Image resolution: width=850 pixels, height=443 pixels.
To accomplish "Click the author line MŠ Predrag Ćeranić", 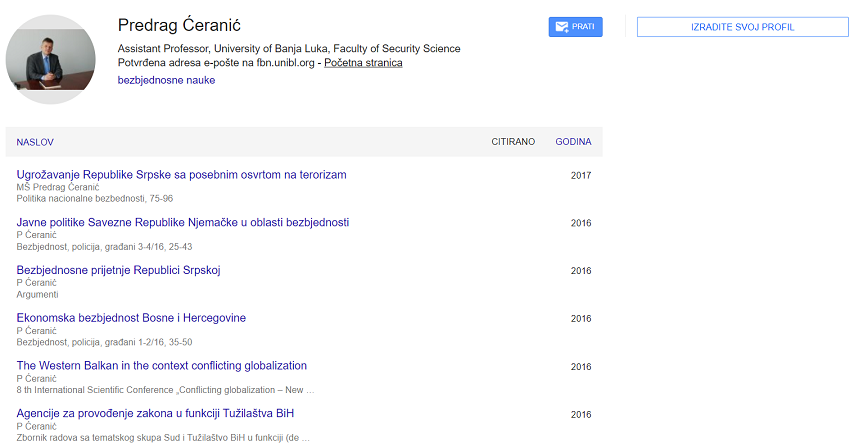I will pyautogui.click(x=58, y=187).
